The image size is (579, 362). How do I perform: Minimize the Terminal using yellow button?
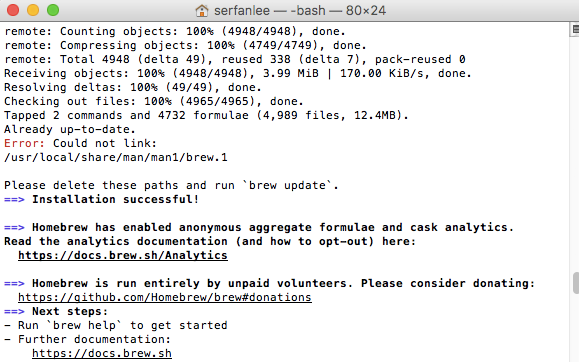pyautogui.click(x=33, y=10)
